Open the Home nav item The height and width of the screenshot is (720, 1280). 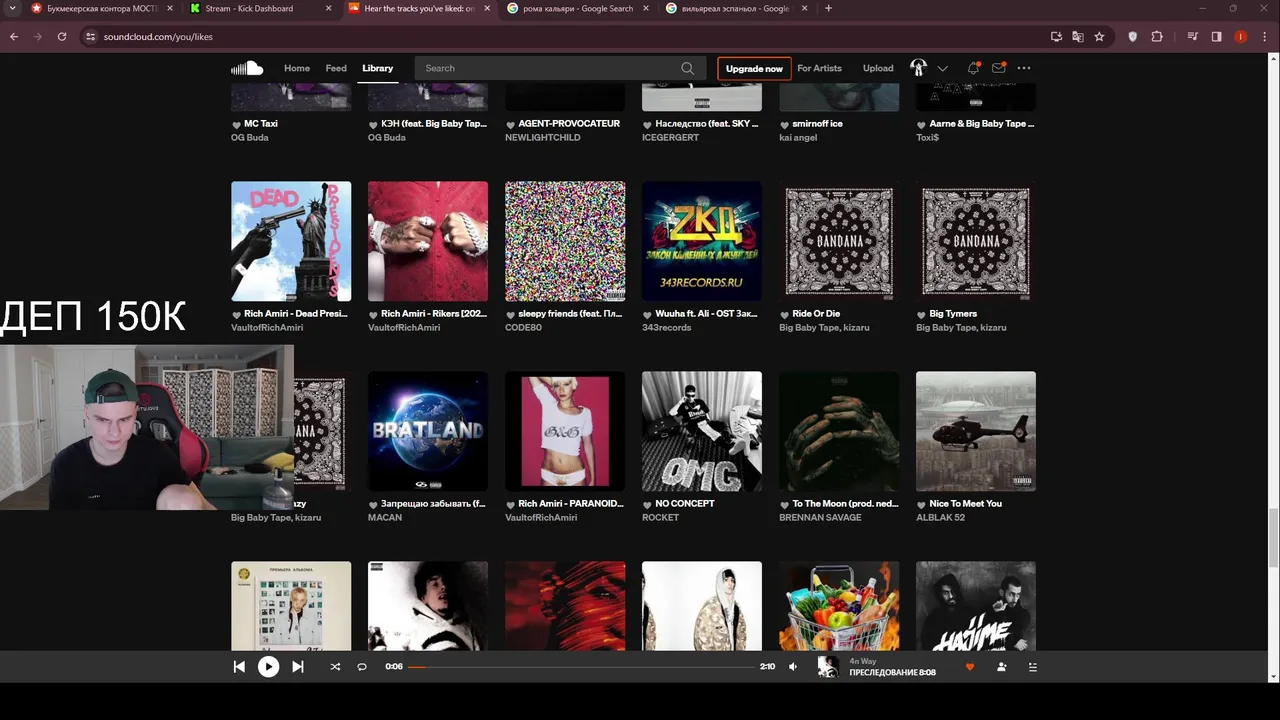[x=297, y=68]
